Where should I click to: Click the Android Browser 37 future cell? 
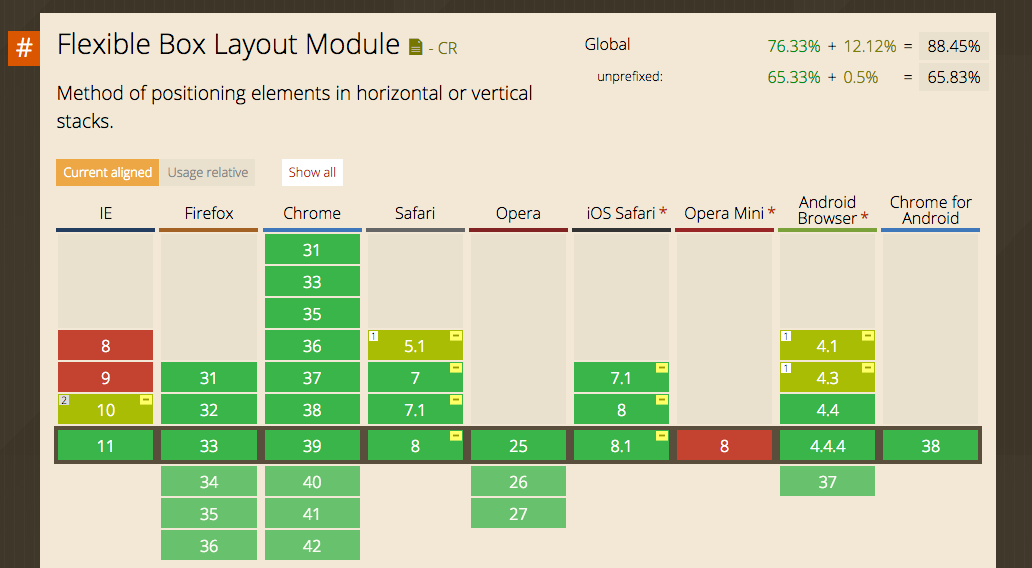(x=827, y=481)
